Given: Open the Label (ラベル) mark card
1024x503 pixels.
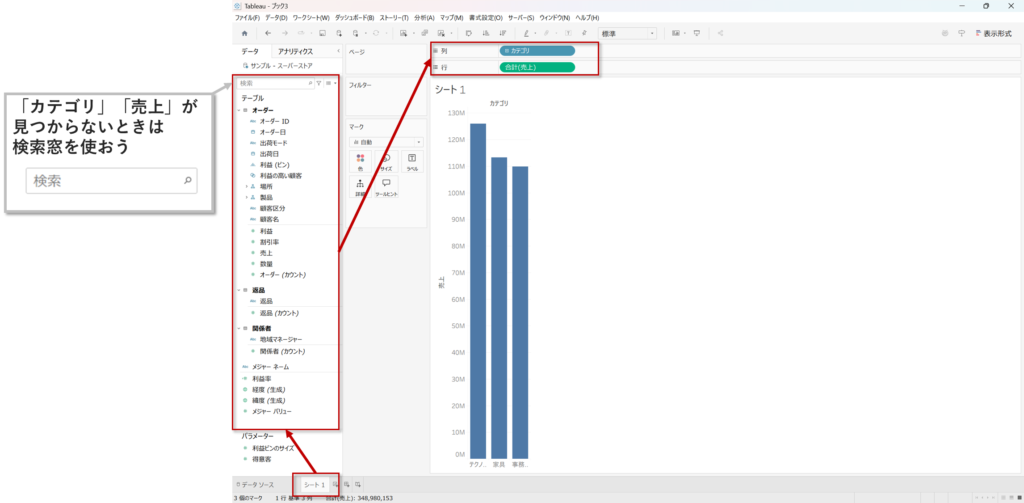Looking at the screenshot, I should click(x=412, y=162).
